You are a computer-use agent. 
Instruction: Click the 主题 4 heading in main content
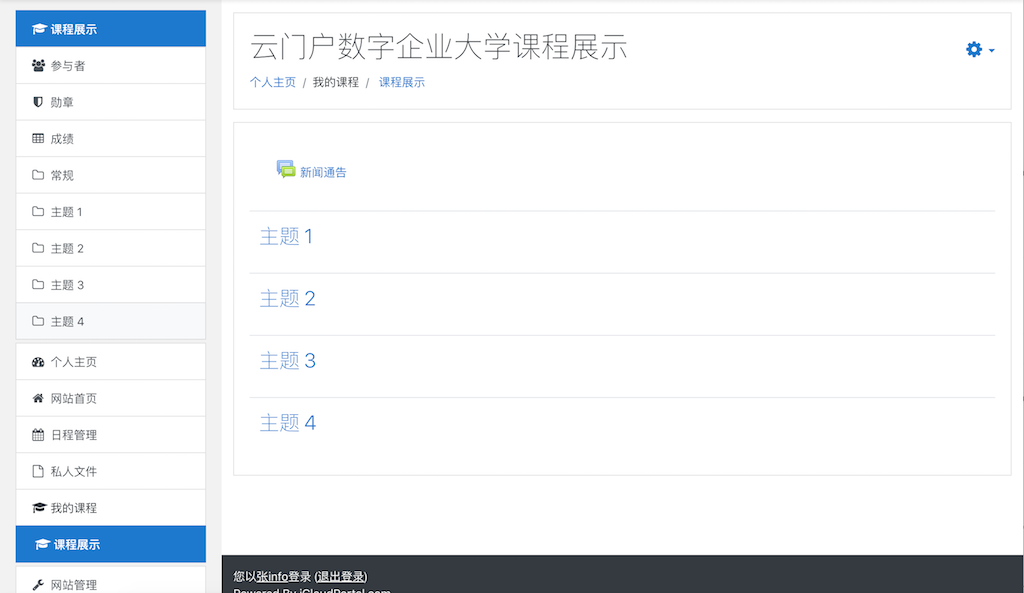pos(287,423)
